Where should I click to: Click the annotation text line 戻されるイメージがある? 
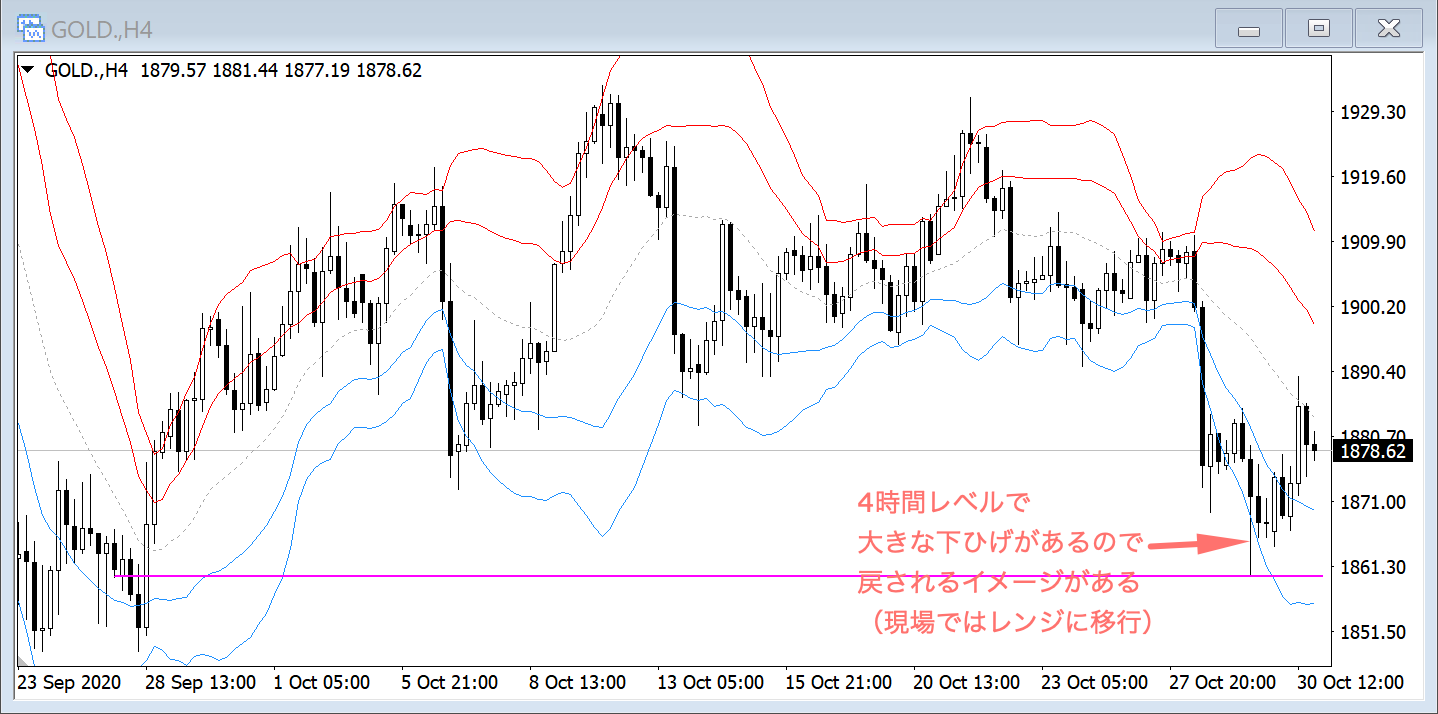point(998,581)
